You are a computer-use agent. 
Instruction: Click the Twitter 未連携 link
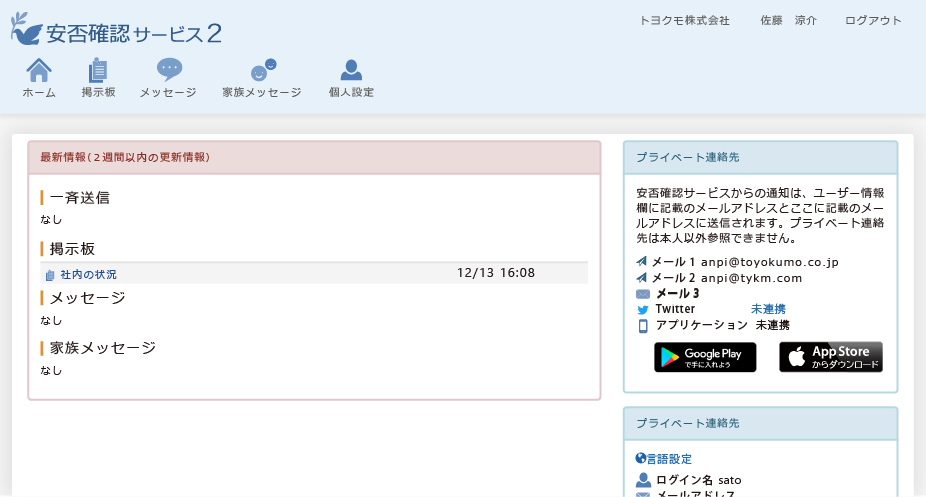tap(768, 309)
